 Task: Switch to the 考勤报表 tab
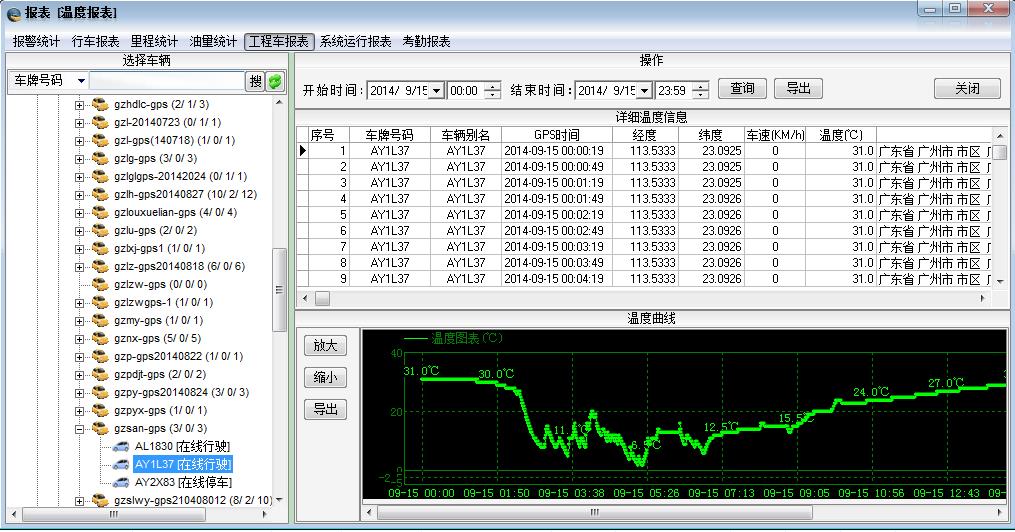click(427, 42)
